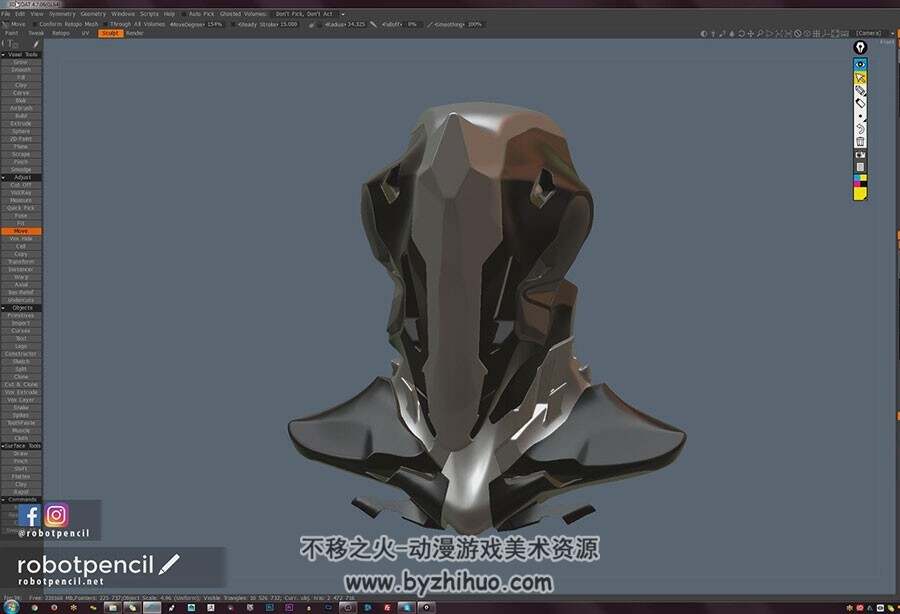Open the color palette in annotation toolbar
900x614 pixels.
[x=860, y=181]
